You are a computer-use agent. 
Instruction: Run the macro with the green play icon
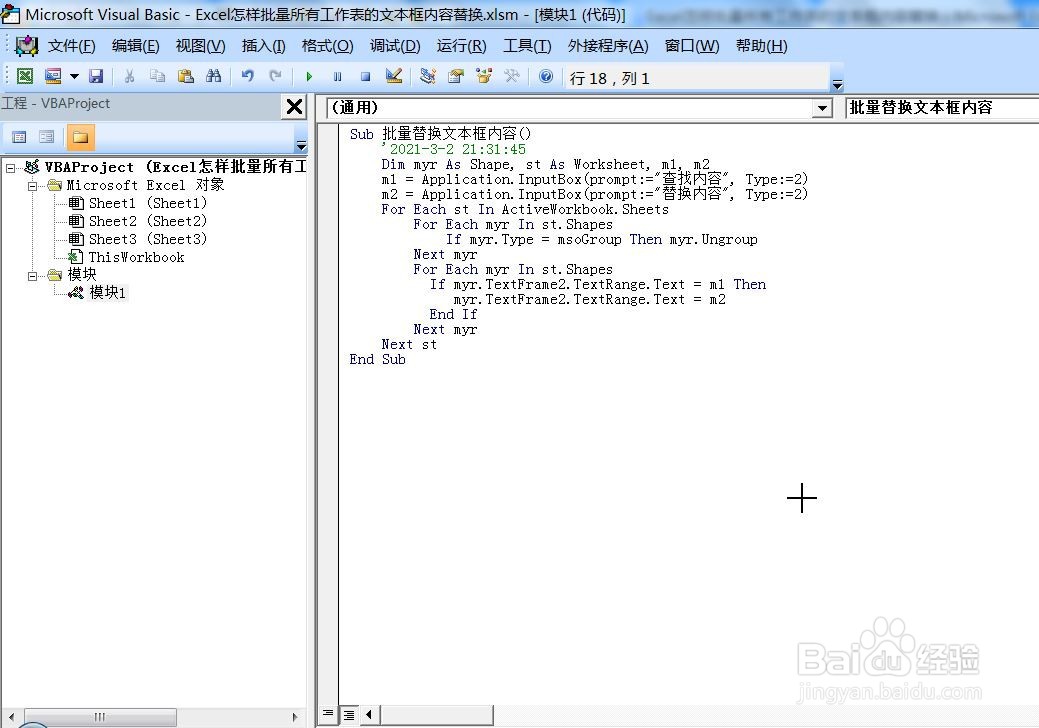(x=309, y=77)
